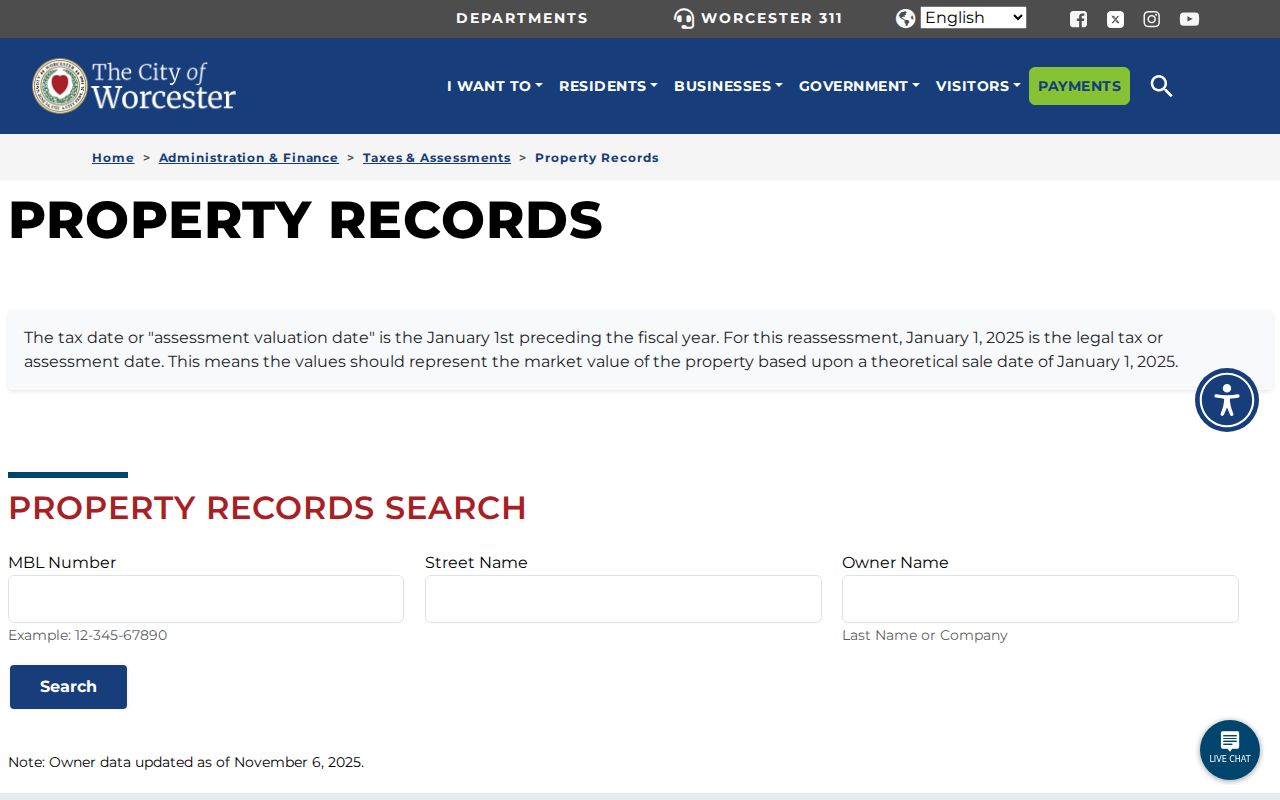Follow the Taxes & Assessments breadcrumb link
The image size is (1280, 800).
[x=437, y=158]
